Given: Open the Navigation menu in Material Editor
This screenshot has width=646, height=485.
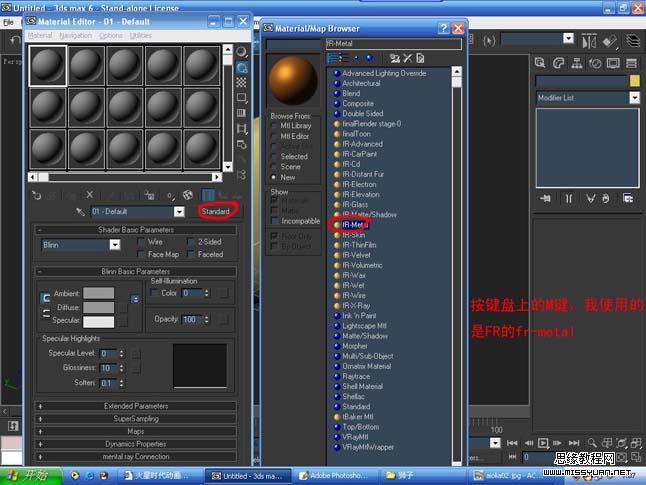Looking at the screenshot, I should (x=76, y=36).
